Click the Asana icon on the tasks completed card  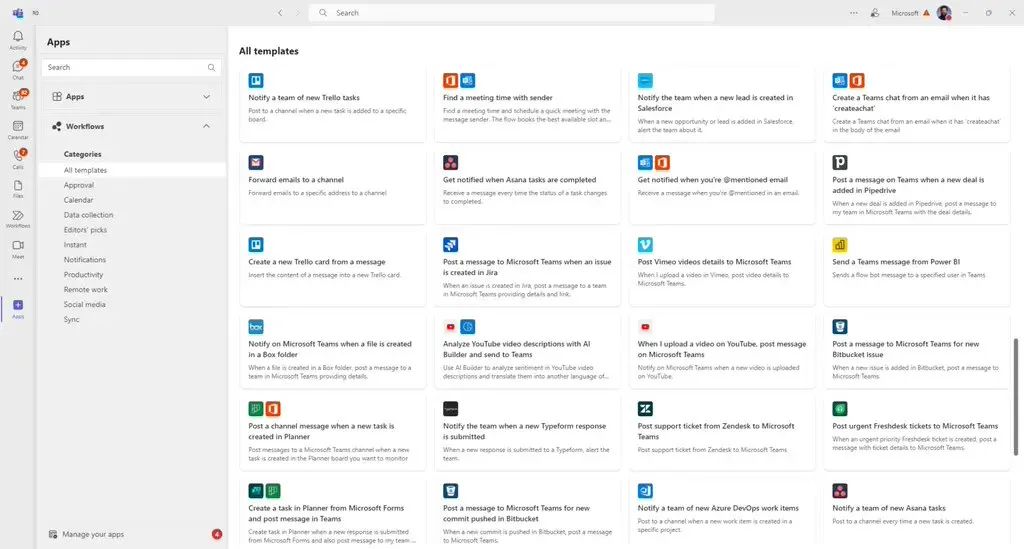(x=451, y=163)
